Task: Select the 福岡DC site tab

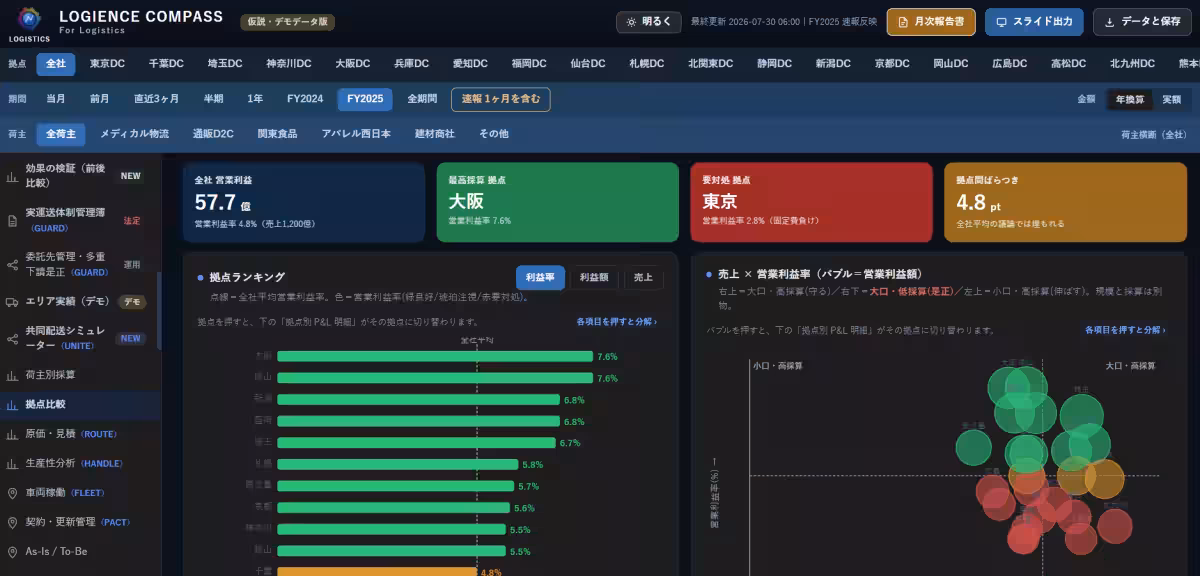Action: 529,63
